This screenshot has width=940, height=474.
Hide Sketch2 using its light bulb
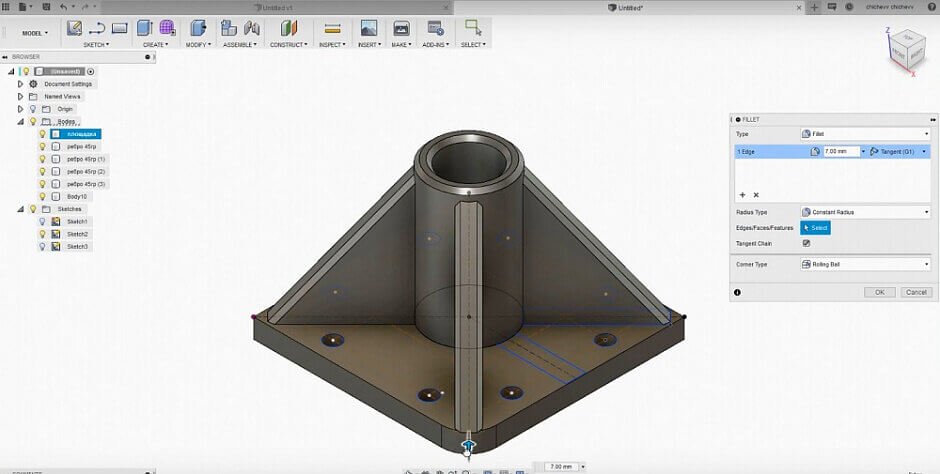pyautogui.click(x=43, y=234)
